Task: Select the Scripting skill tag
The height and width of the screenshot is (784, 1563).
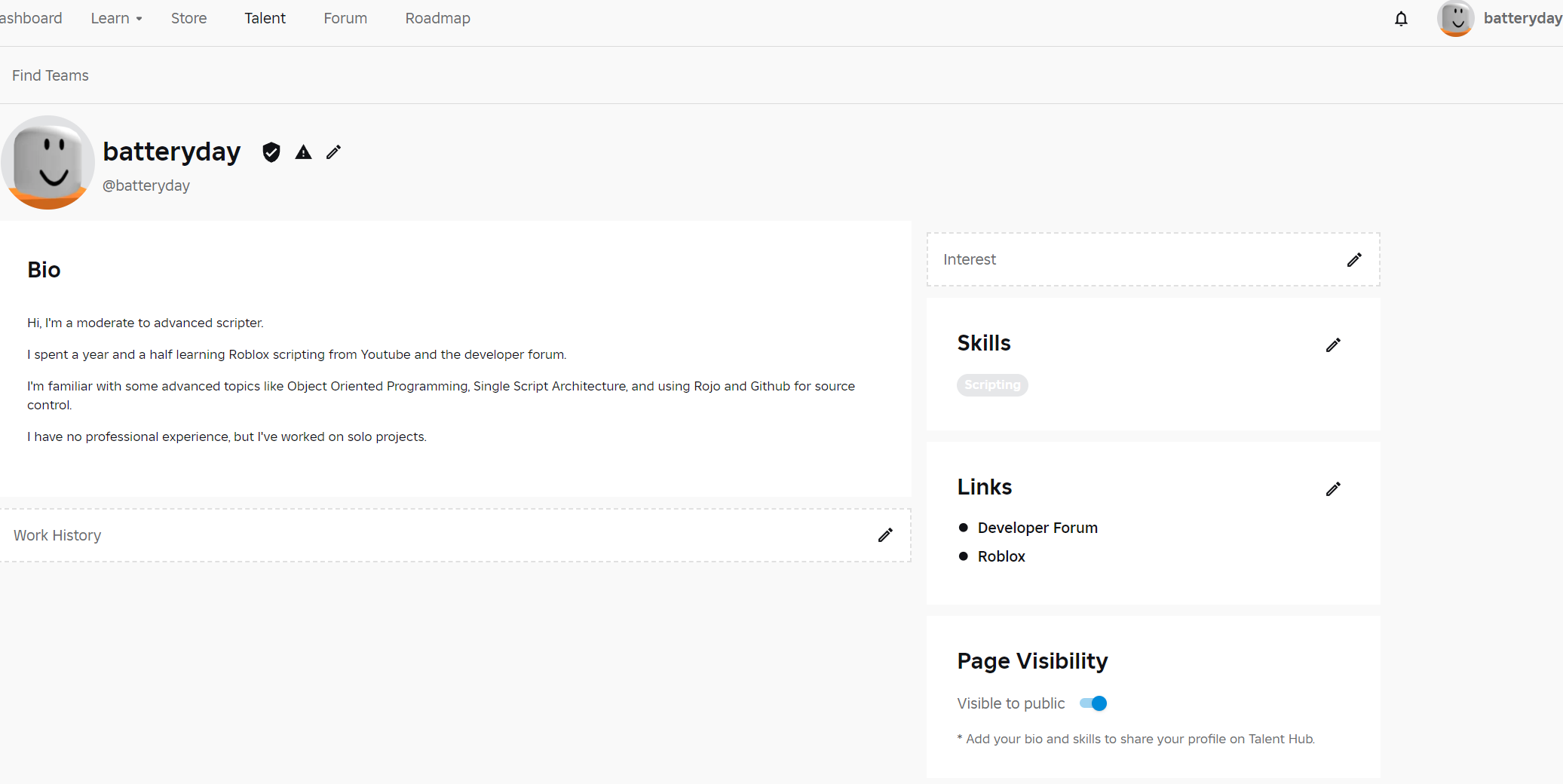Action: 992,385
